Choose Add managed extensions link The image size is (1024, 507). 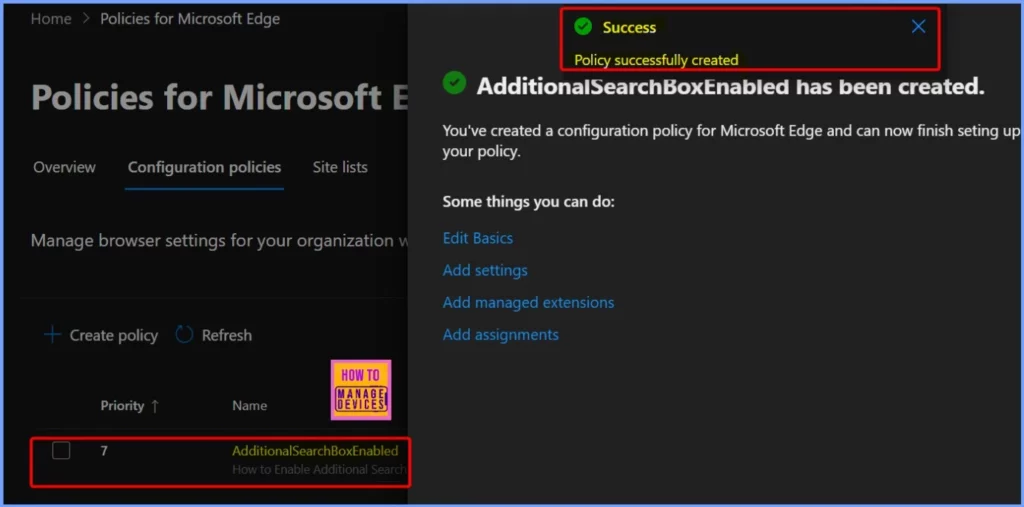pos(528,303)
